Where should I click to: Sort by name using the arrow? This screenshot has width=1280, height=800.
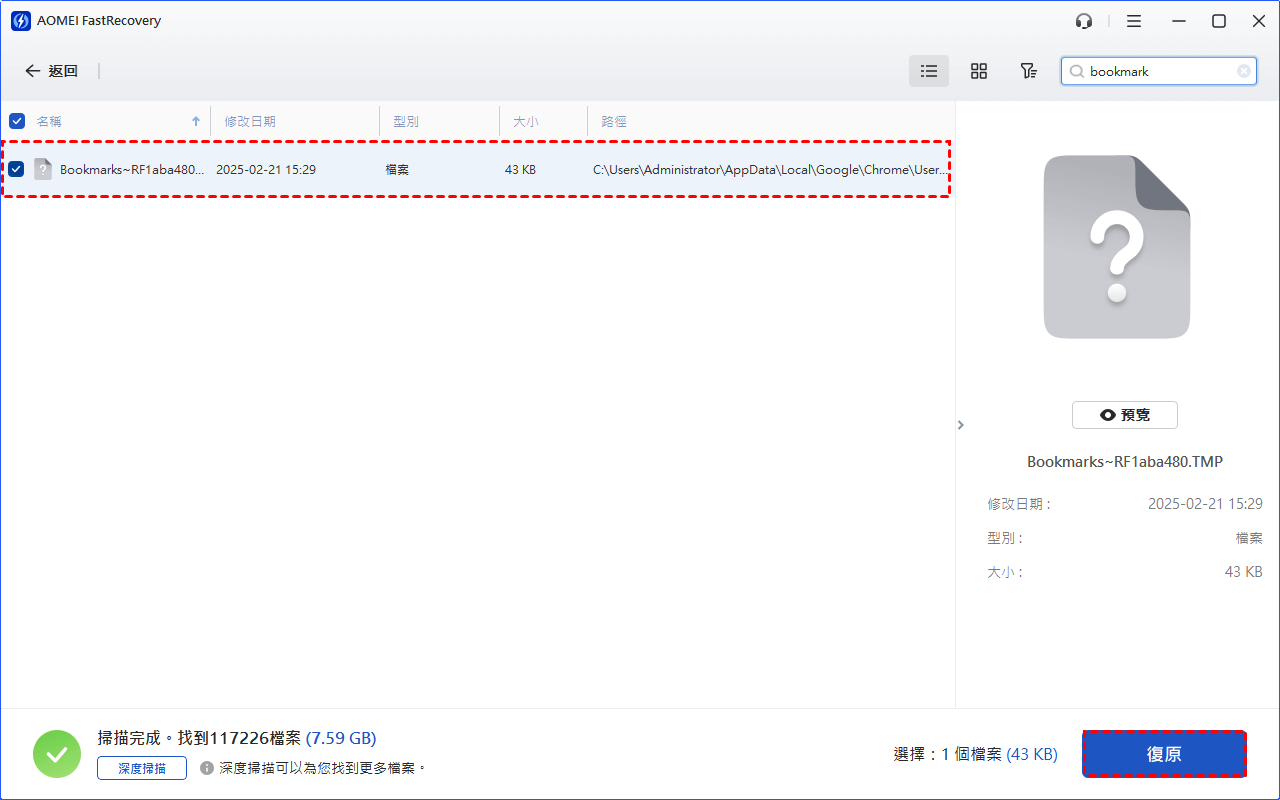[x=196, y=121]
